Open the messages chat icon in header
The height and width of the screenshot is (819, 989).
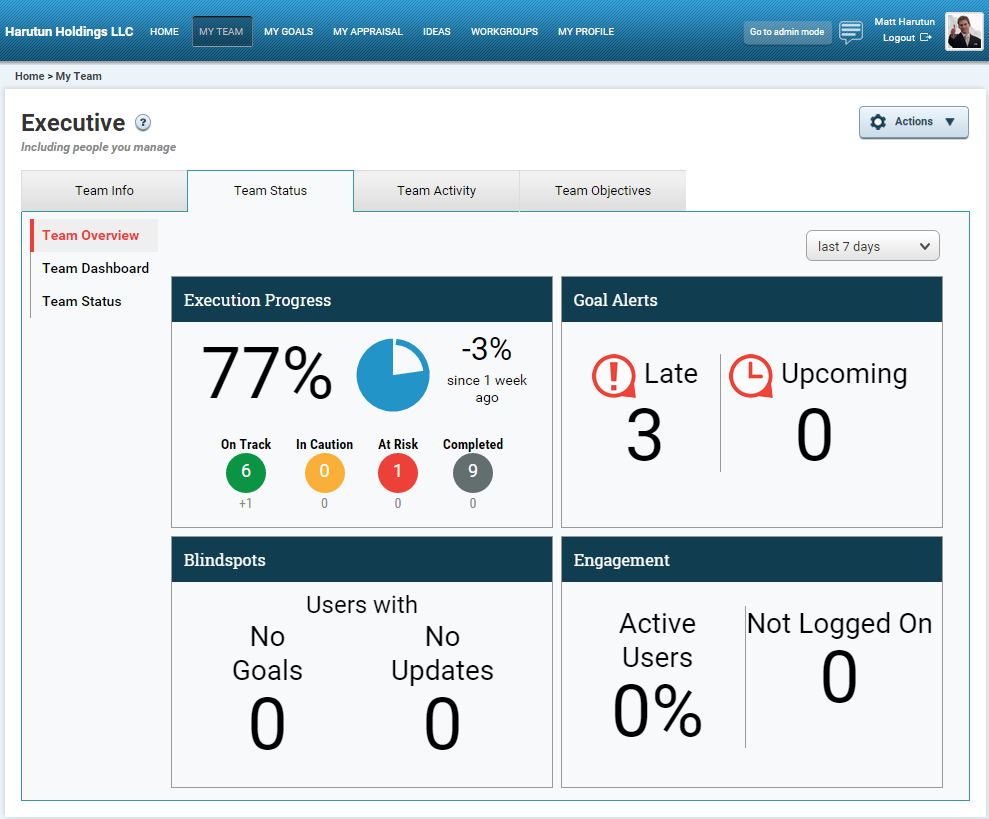(x=851, y=32)
